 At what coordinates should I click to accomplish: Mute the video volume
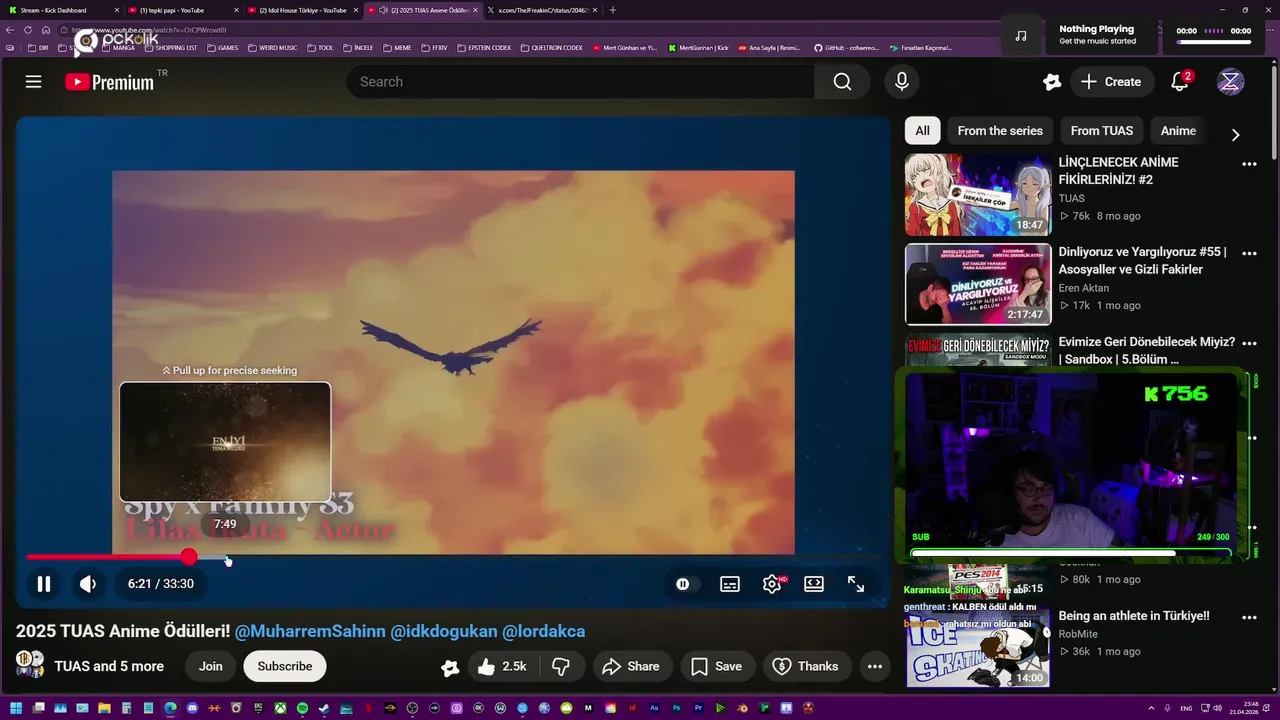click(88, 584)
